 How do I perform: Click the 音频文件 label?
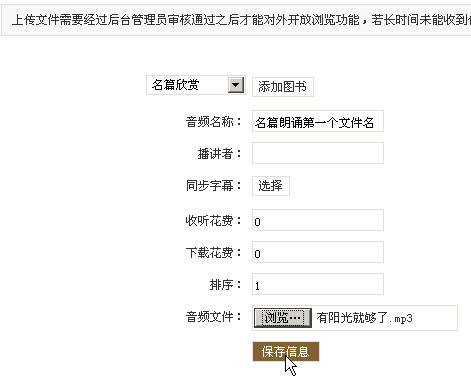click(x=213, y=316)
